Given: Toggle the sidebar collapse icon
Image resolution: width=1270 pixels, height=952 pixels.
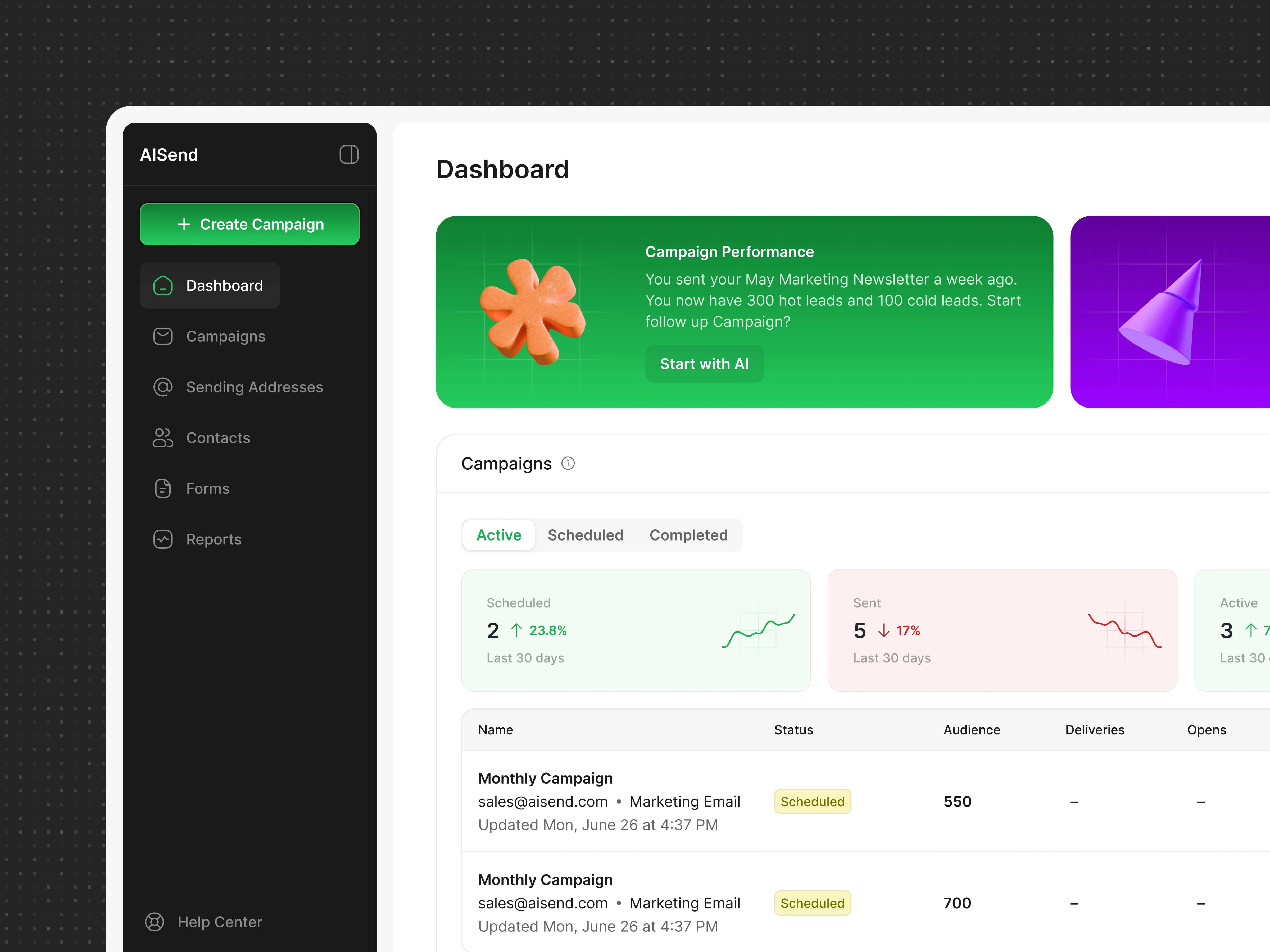Looking at the screenshot, I should pyautogui.click(x=348, y=154).
